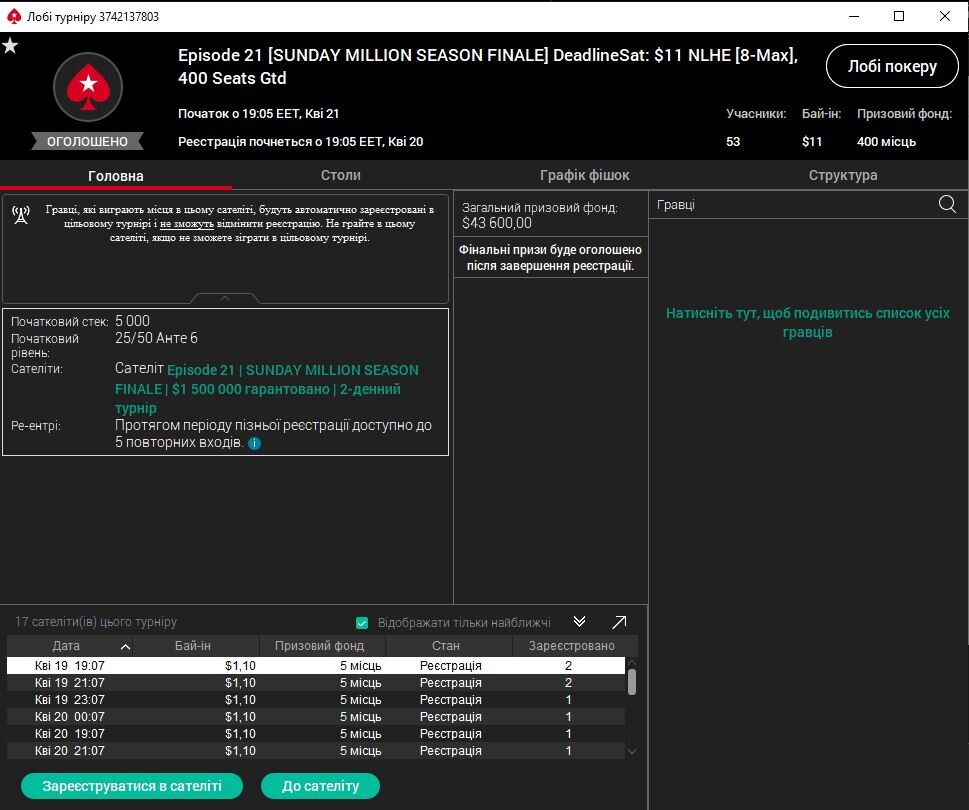Switch to the Столи tab
Viewport: 969px width, 810px height.
pyautogui.click(x=341, y=175)
